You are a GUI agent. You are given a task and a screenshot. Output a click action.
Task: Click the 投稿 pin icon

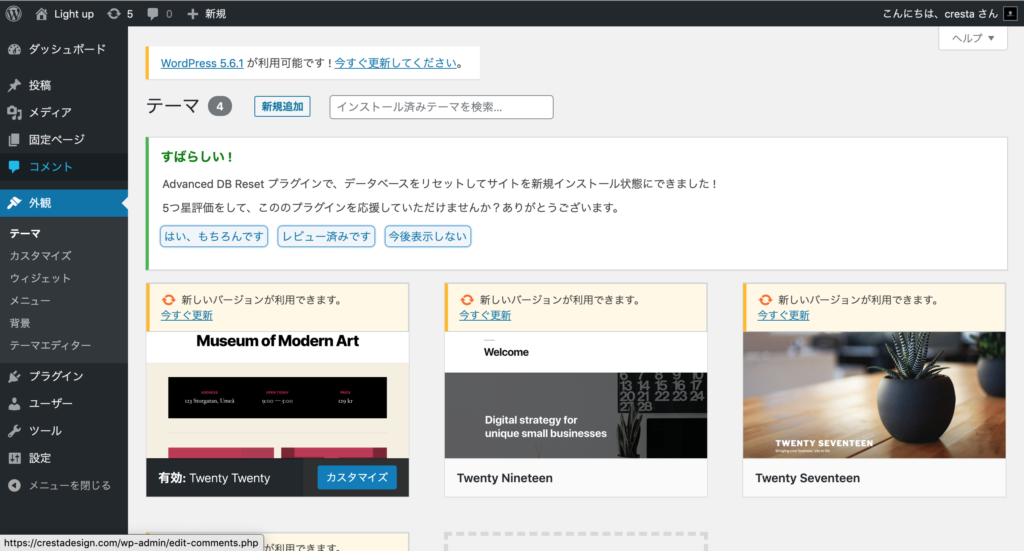click(14, 86)
